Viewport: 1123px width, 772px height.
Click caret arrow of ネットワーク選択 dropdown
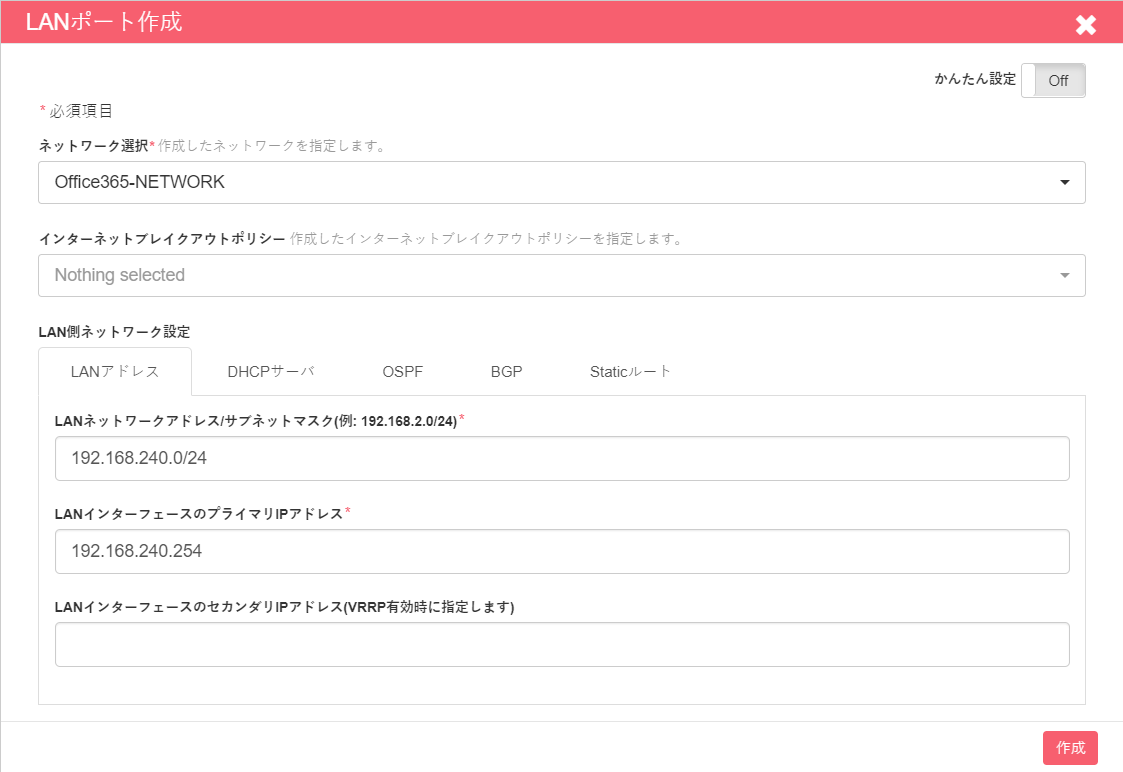tap(1064, 183)
